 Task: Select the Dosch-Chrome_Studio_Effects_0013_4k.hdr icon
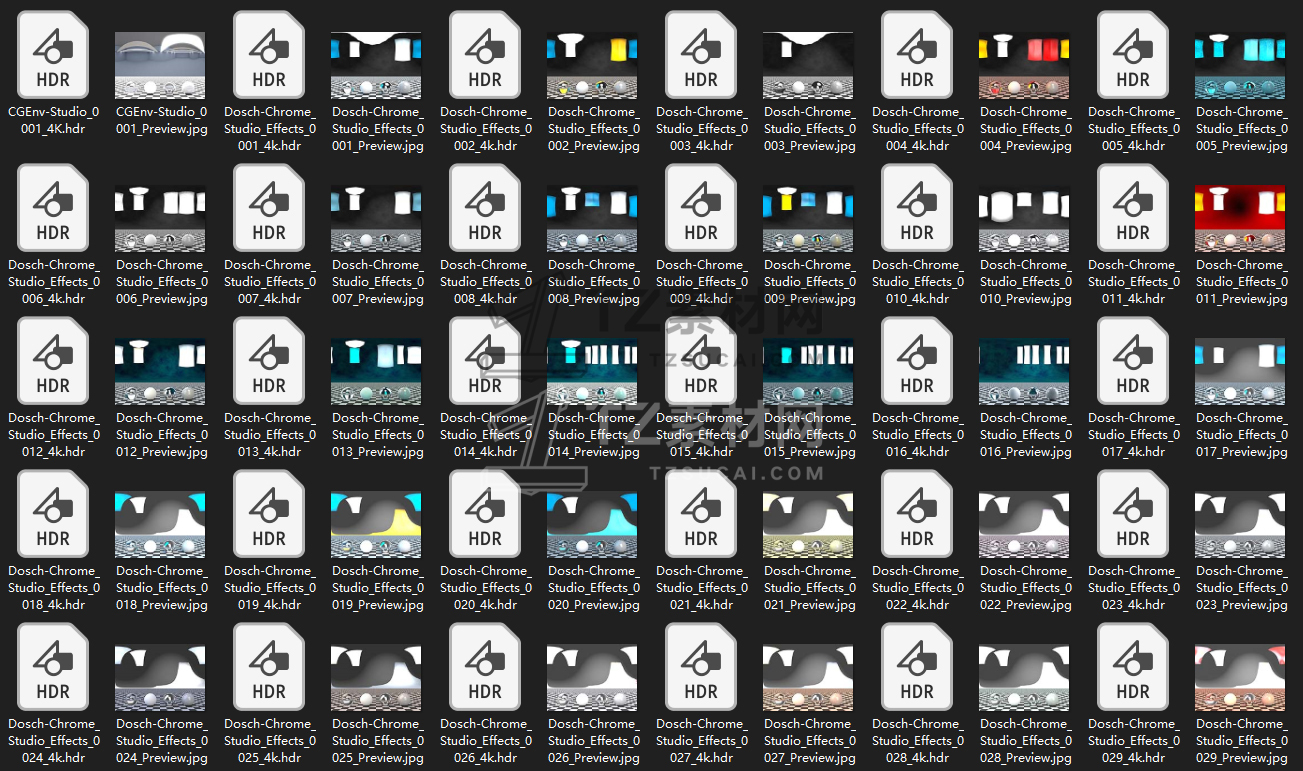point(269,361)
